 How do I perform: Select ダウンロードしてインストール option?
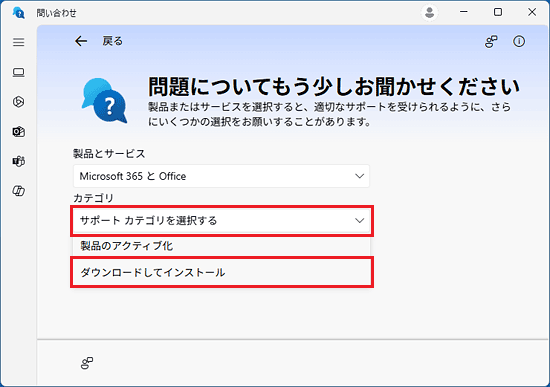pos(221,273)
